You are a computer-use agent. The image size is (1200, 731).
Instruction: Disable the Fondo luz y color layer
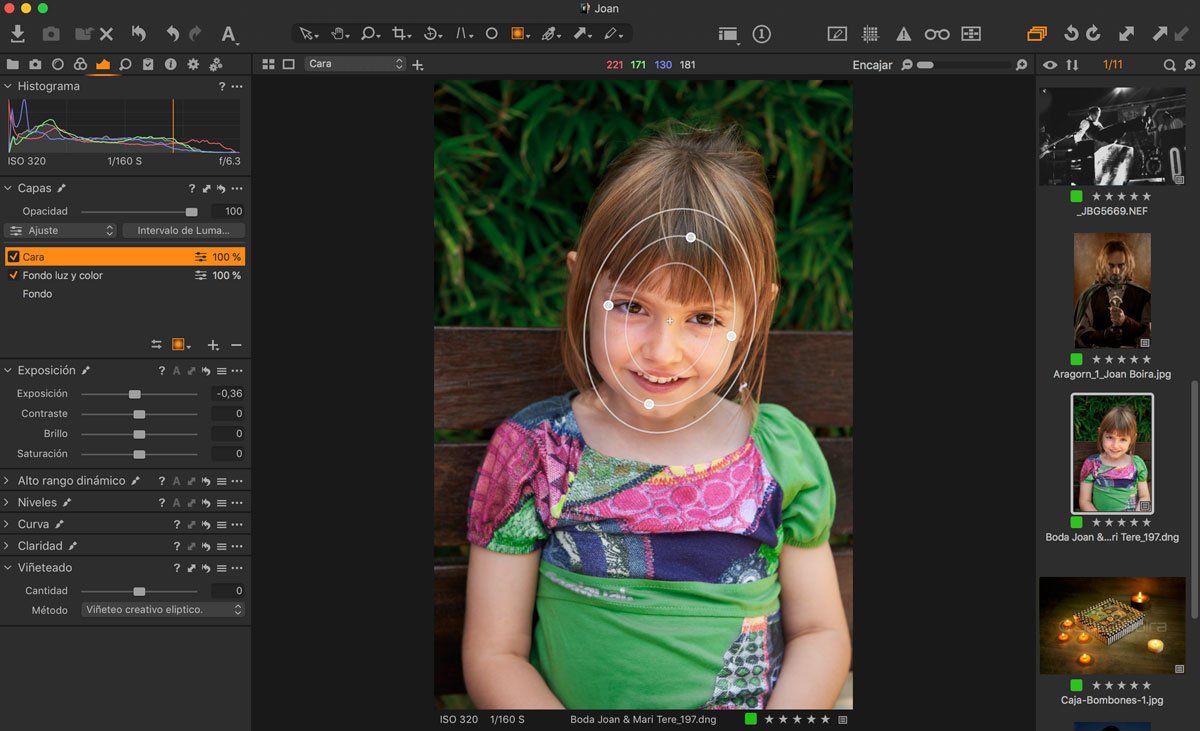tap(13, 276)
